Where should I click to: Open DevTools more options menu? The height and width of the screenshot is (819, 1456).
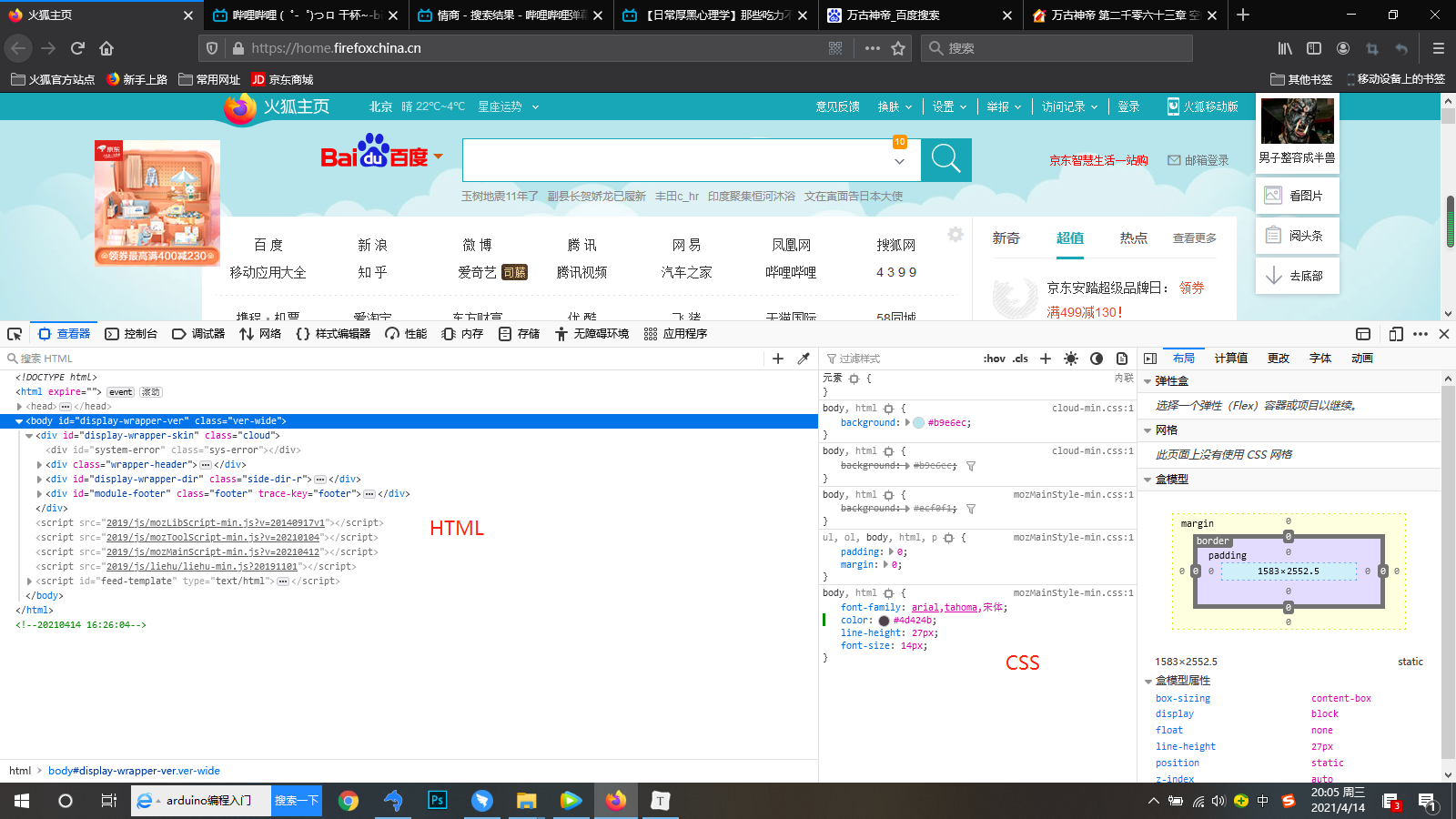pos(1421,334)
